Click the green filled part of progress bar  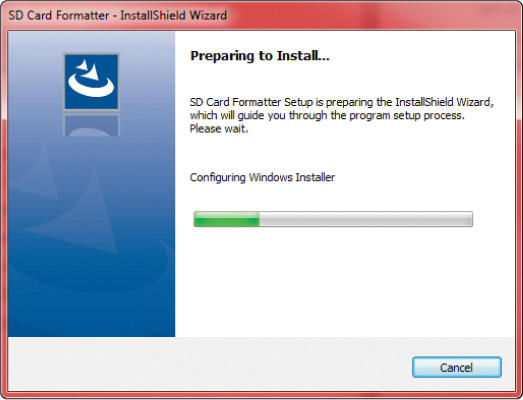pos(227,219)
